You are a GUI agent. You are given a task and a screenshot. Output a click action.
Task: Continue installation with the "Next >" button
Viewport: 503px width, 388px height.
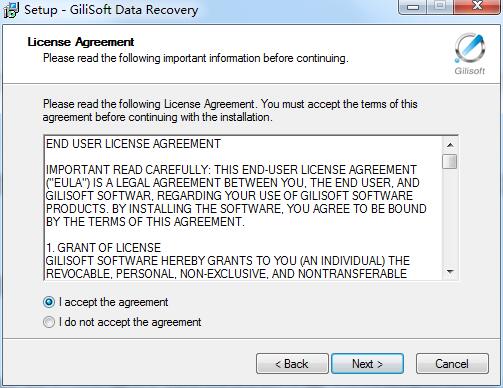[x=367, y=364]
